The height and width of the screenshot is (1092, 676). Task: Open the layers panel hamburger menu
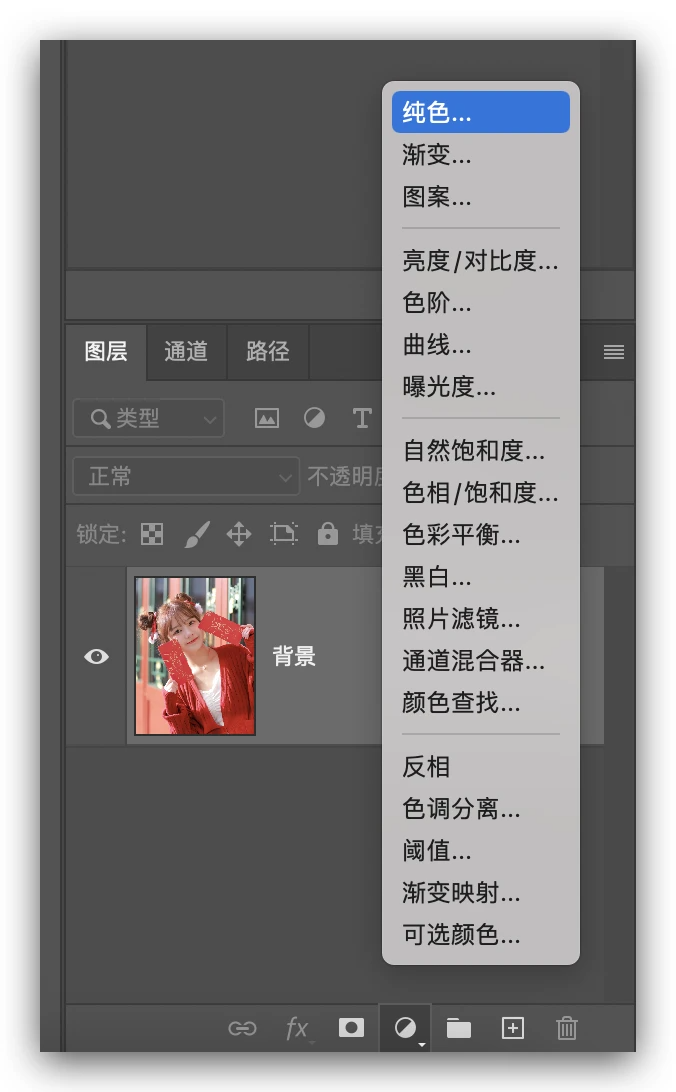(x=614, y=352)
